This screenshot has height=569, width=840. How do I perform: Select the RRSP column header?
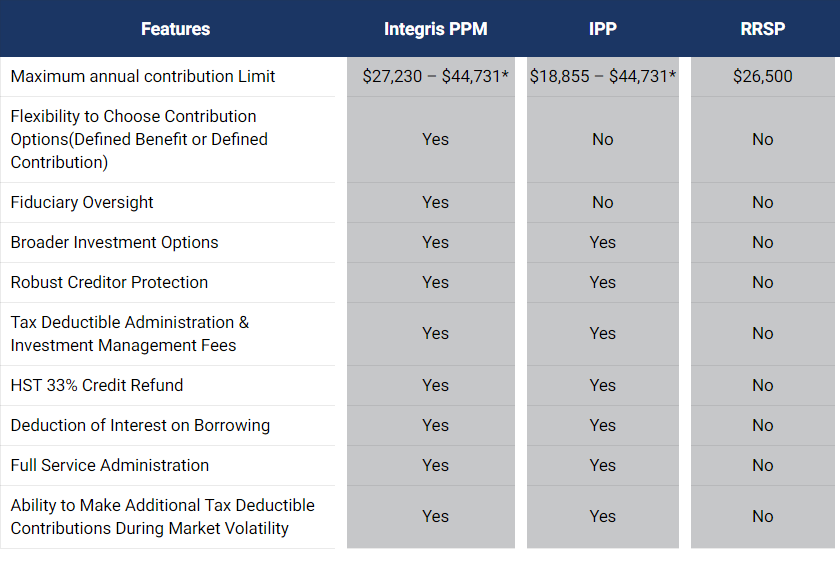(762, 29)
